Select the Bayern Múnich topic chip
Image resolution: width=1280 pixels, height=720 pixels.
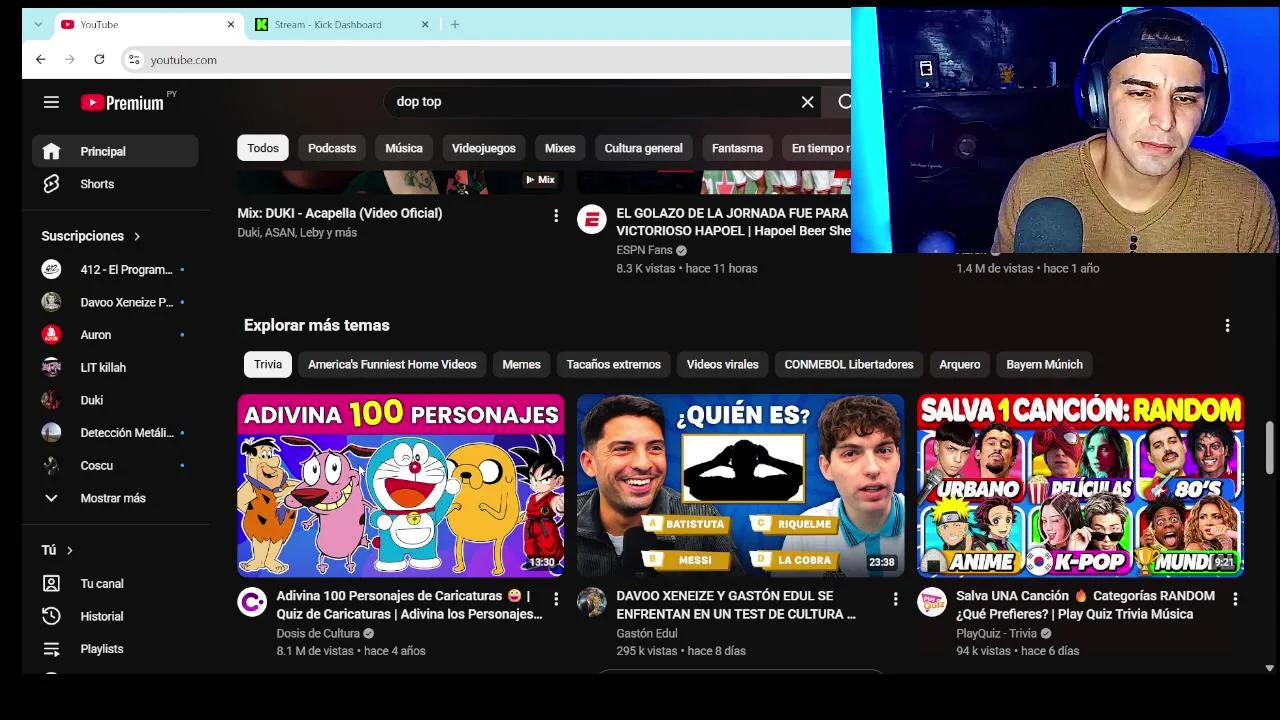pos(1044,364)
